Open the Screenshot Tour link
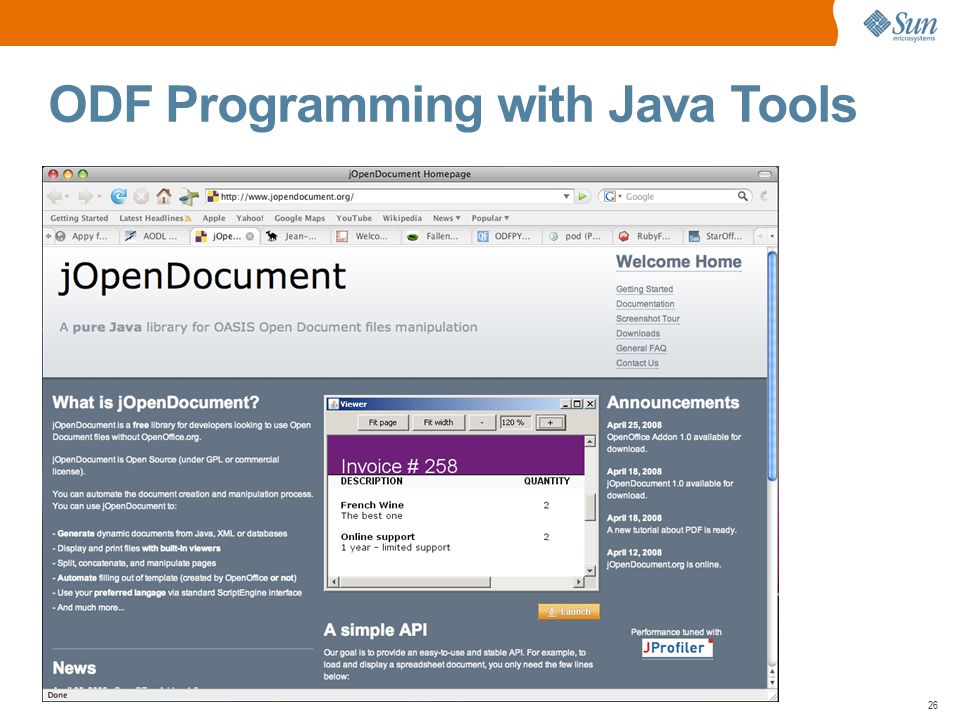Image resolution: width=960 pixels, height=720 pixels. (648, 318)
